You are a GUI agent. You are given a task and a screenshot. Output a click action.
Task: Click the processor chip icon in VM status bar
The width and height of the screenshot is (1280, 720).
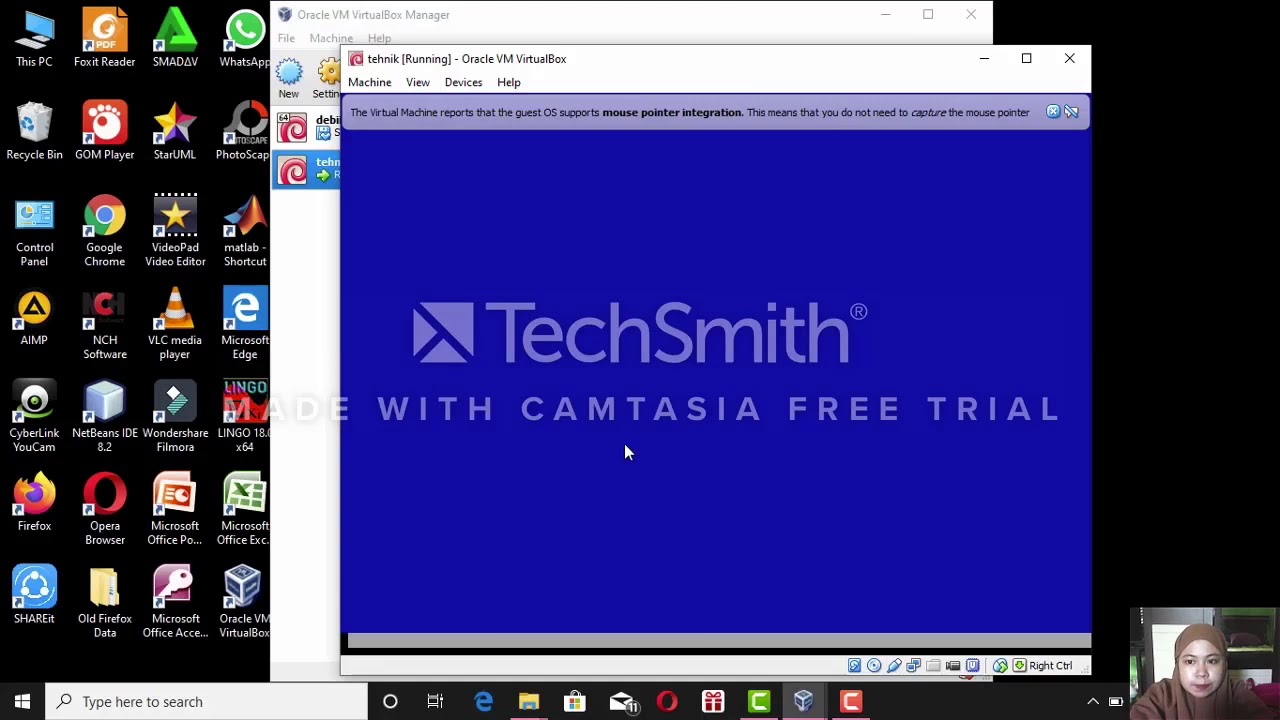point(973,666)
